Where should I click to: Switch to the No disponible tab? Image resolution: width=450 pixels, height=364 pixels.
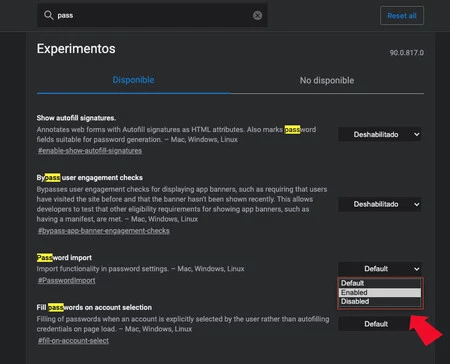coord(327,80)
